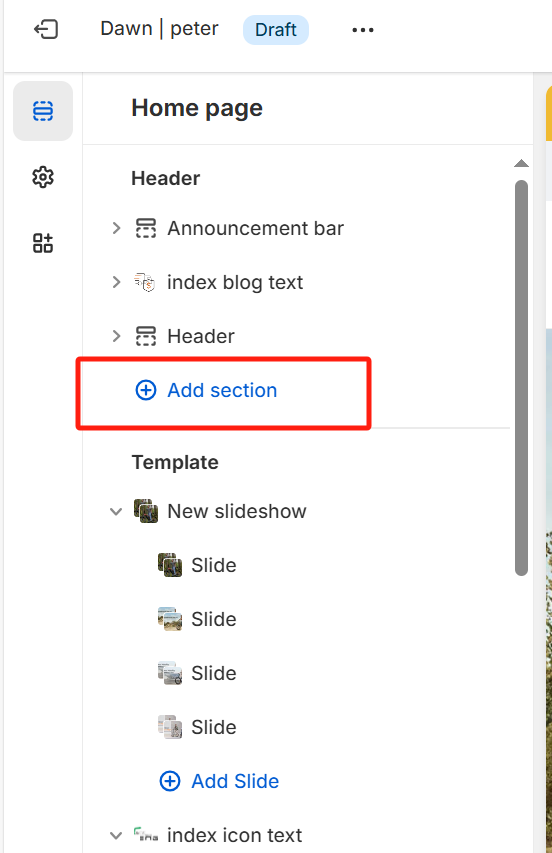Click the Announcement bar section icon
The width and height of the screenshot is (552, 853).
[146, 228]
